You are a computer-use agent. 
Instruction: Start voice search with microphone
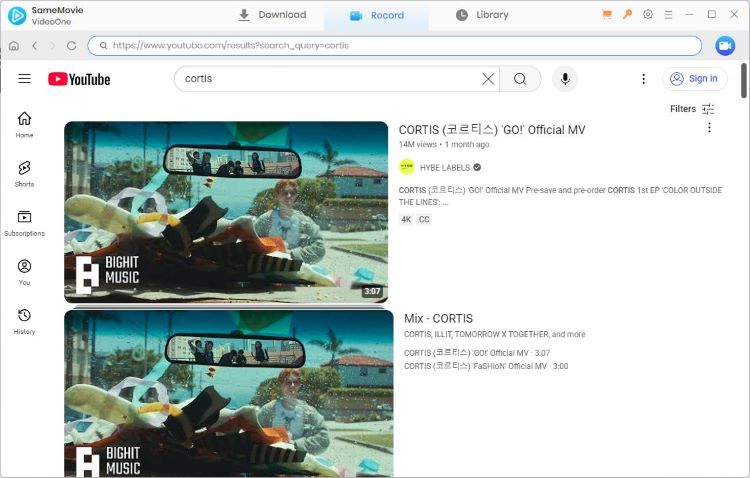tap(565, 79)
